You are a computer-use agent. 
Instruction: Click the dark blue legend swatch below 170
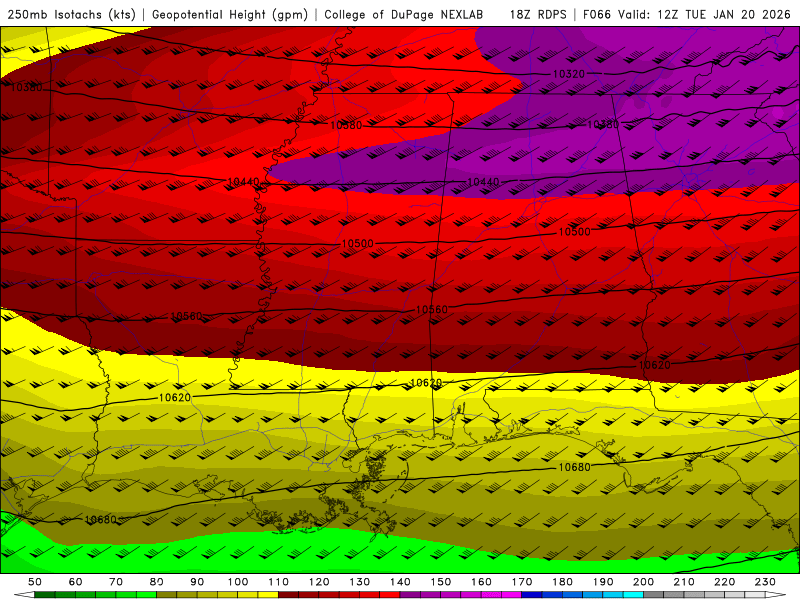[x=532, y=595]
